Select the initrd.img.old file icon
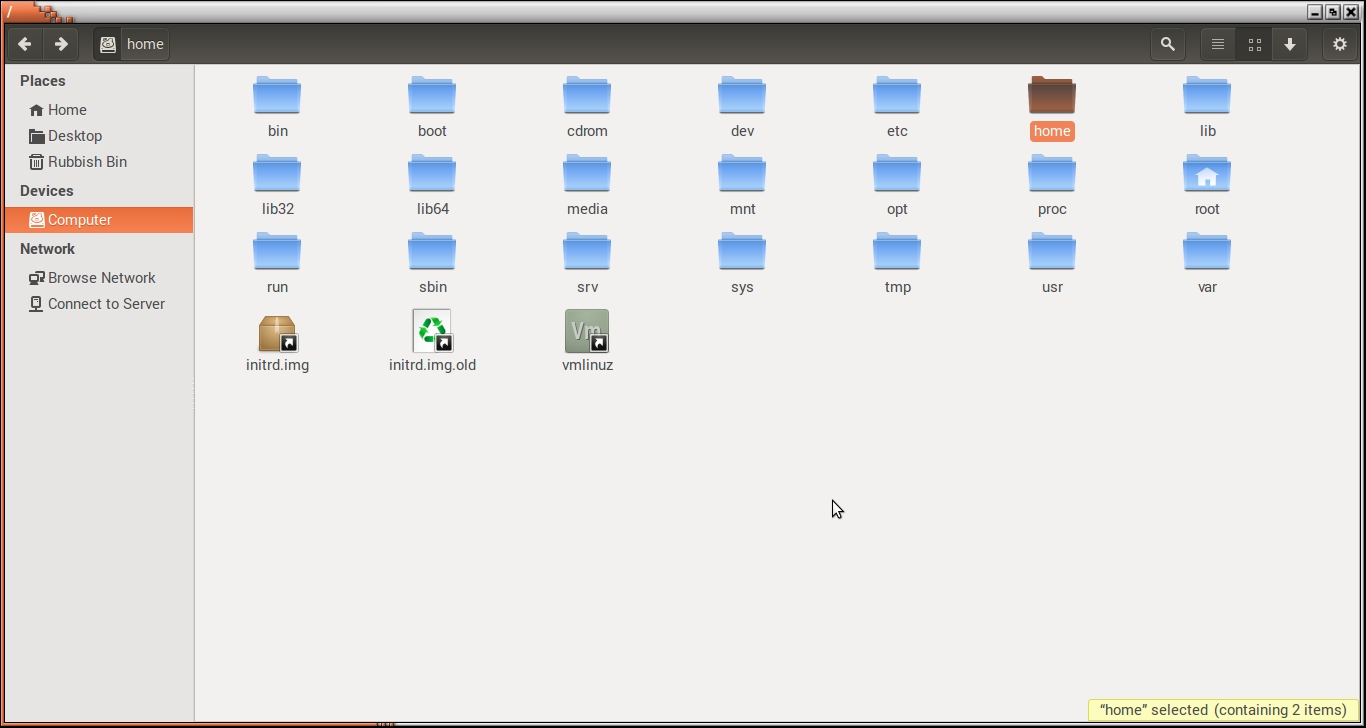The height and width of the screenshot is (728, 1366). point(432,332)
